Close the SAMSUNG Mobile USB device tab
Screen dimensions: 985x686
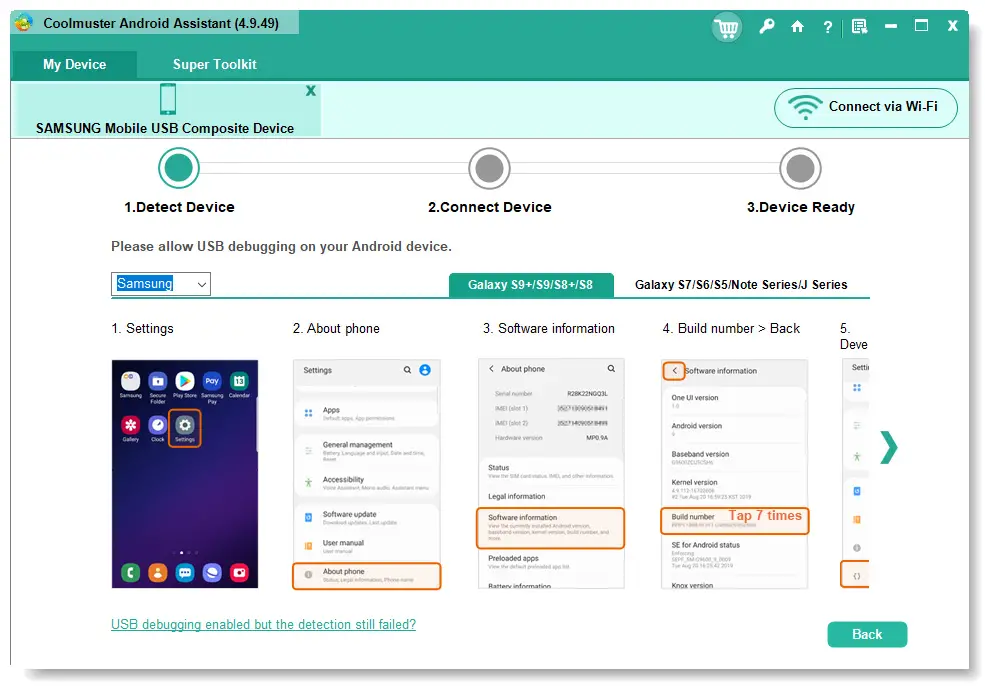pos(310,91)
